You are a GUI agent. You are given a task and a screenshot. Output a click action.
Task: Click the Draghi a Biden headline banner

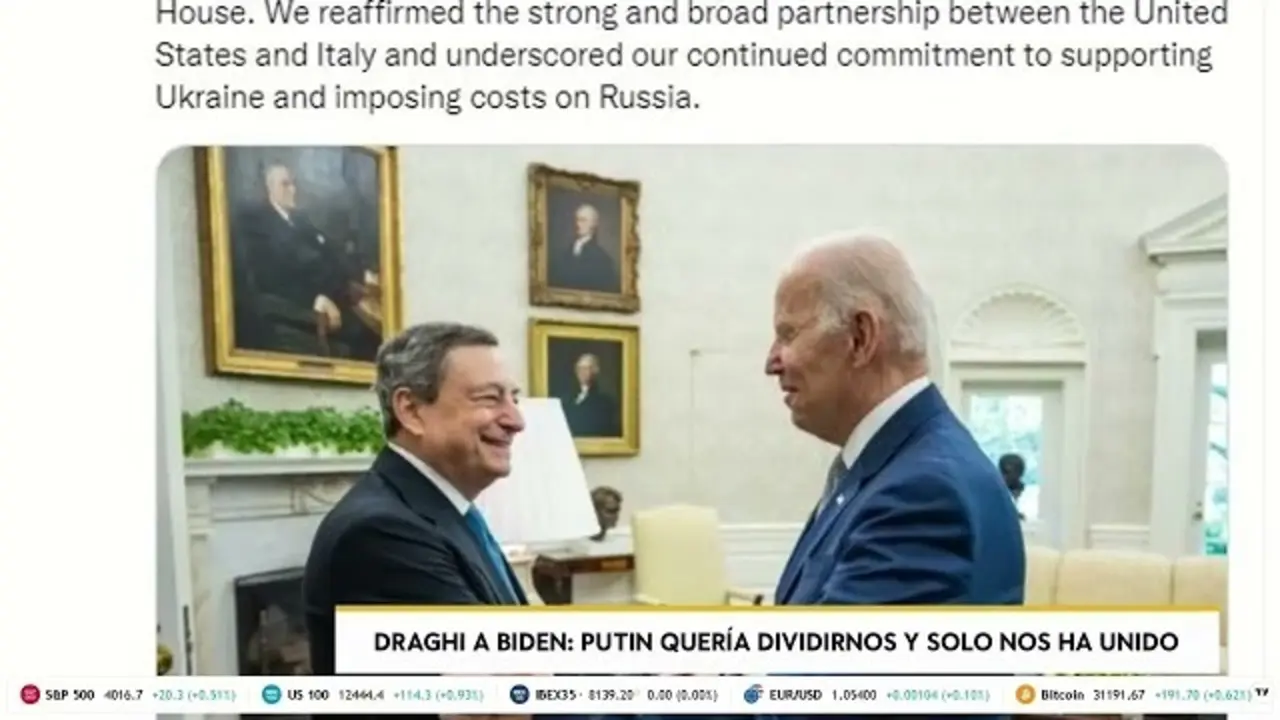coord(777,641)
